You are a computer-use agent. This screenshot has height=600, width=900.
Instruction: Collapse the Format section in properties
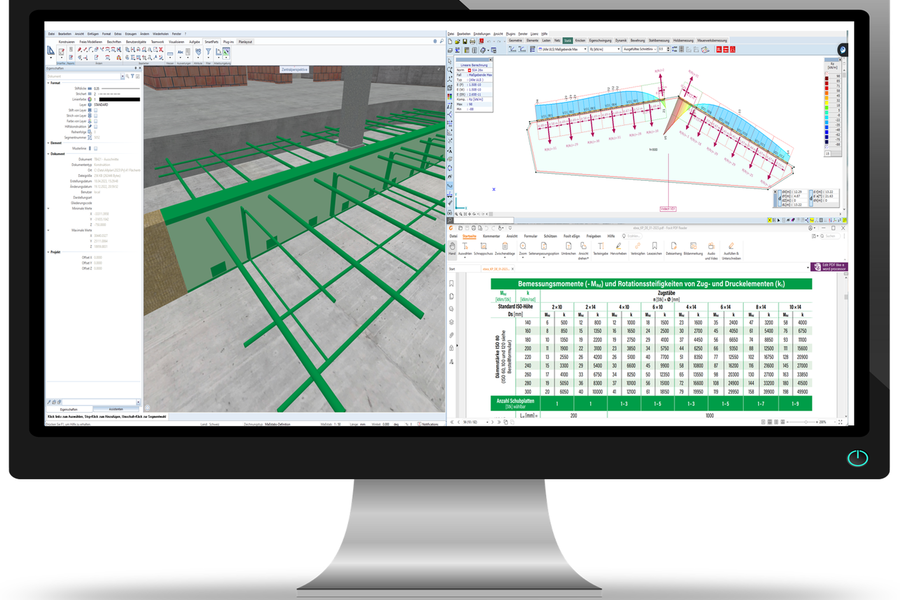(x=48, y=83)
